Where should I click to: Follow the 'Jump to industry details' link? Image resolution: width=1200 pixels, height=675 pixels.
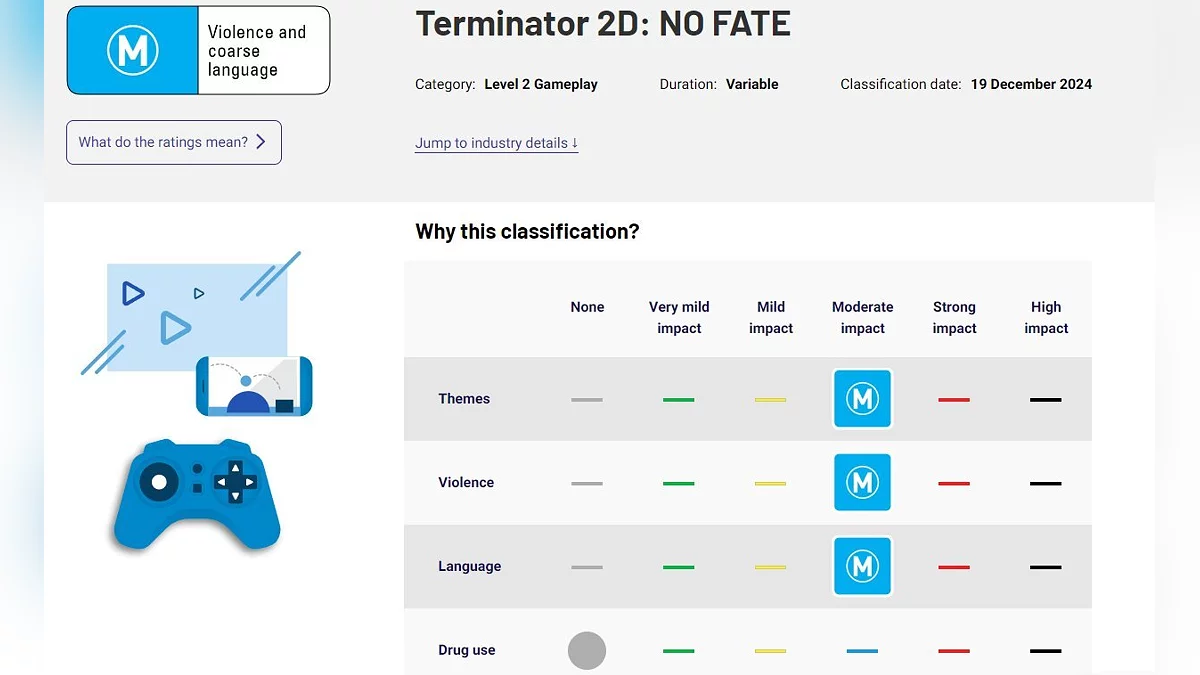(x=497, y=143)
